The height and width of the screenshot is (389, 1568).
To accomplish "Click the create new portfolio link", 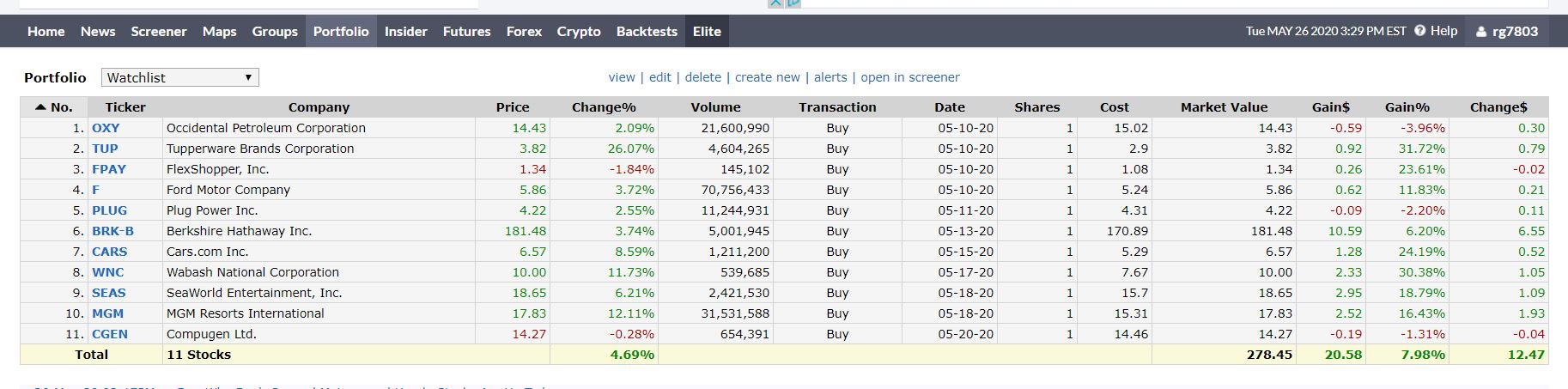I will coord(767,77).
